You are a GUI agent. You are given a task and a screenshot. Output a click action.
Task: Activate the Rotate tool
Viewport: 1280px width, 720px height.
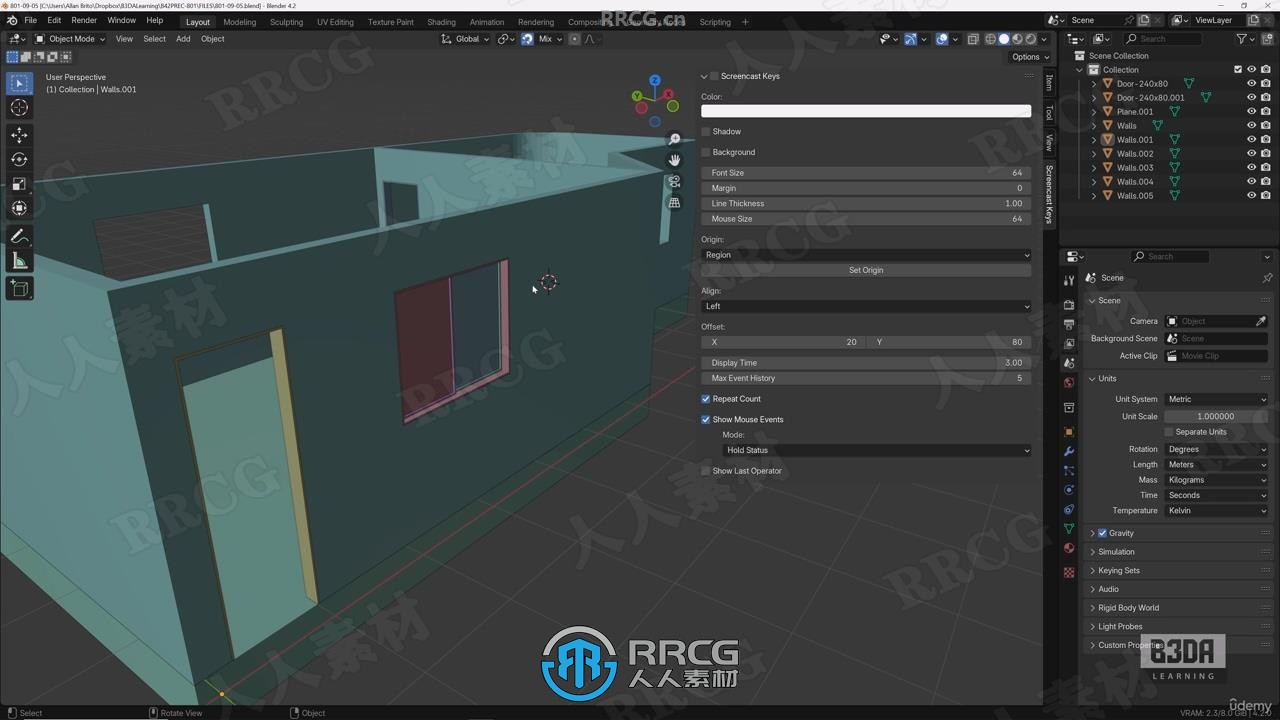19,159
